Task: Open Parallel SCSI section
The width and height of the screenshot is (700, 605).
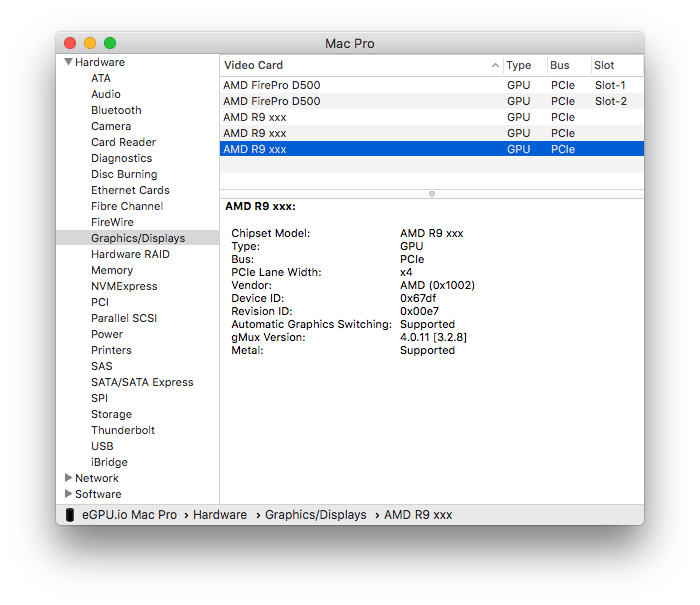Action: pyautogui.click(x=124, y=318)
